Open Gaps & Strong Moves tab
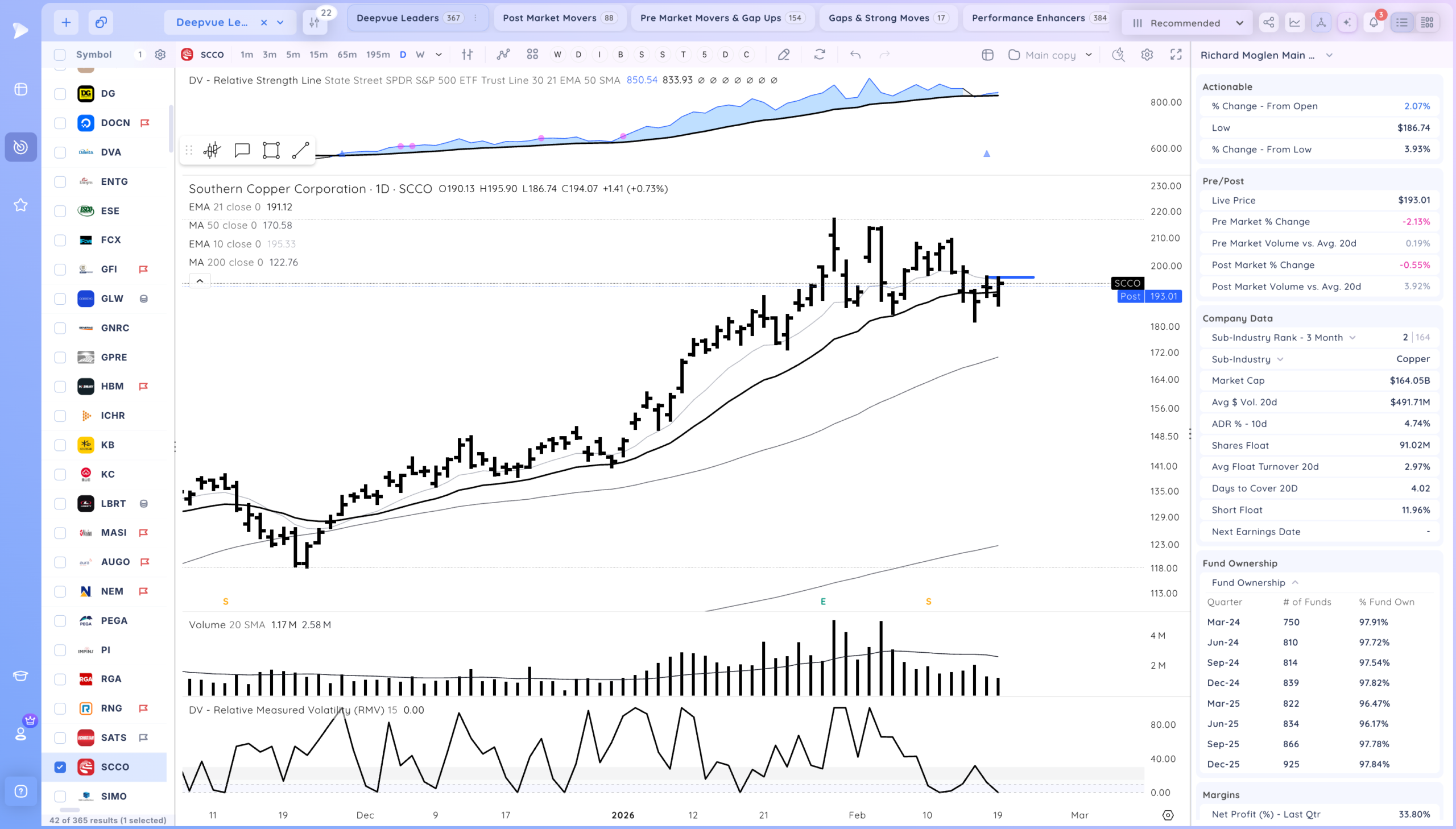Screen dimensions: 1456x829 pyautogui.click(x=888, y=18)
